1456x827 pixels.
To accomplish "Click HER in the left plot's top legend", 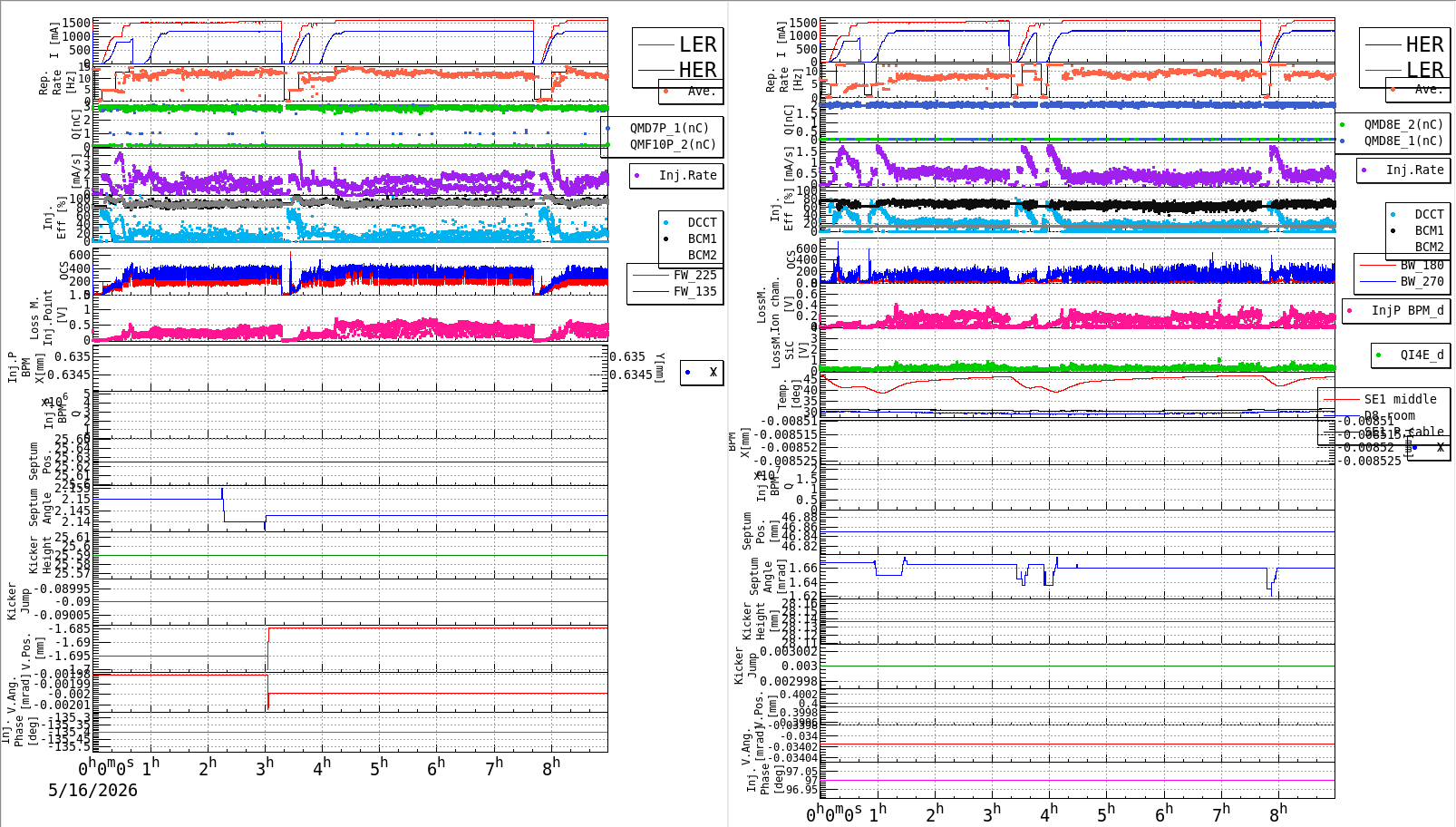I will click(x=698, y=70).
